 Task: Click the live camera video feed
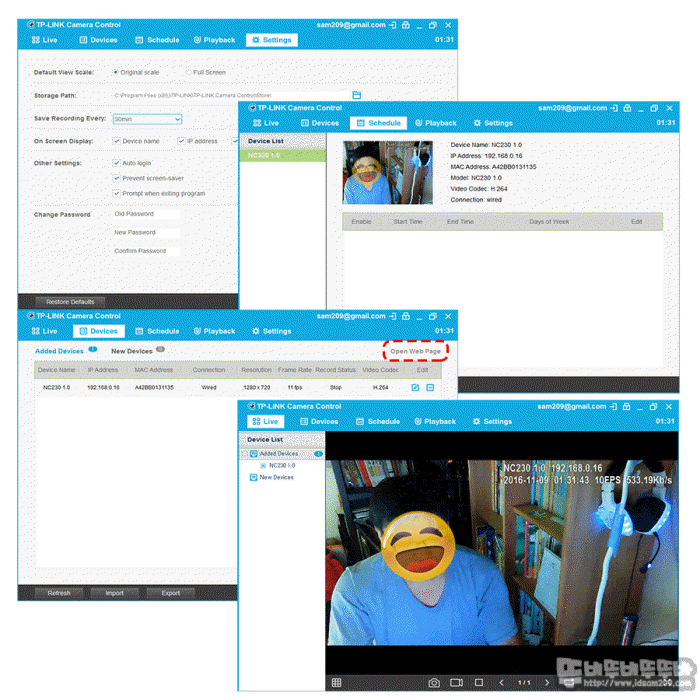pos(502,553)
